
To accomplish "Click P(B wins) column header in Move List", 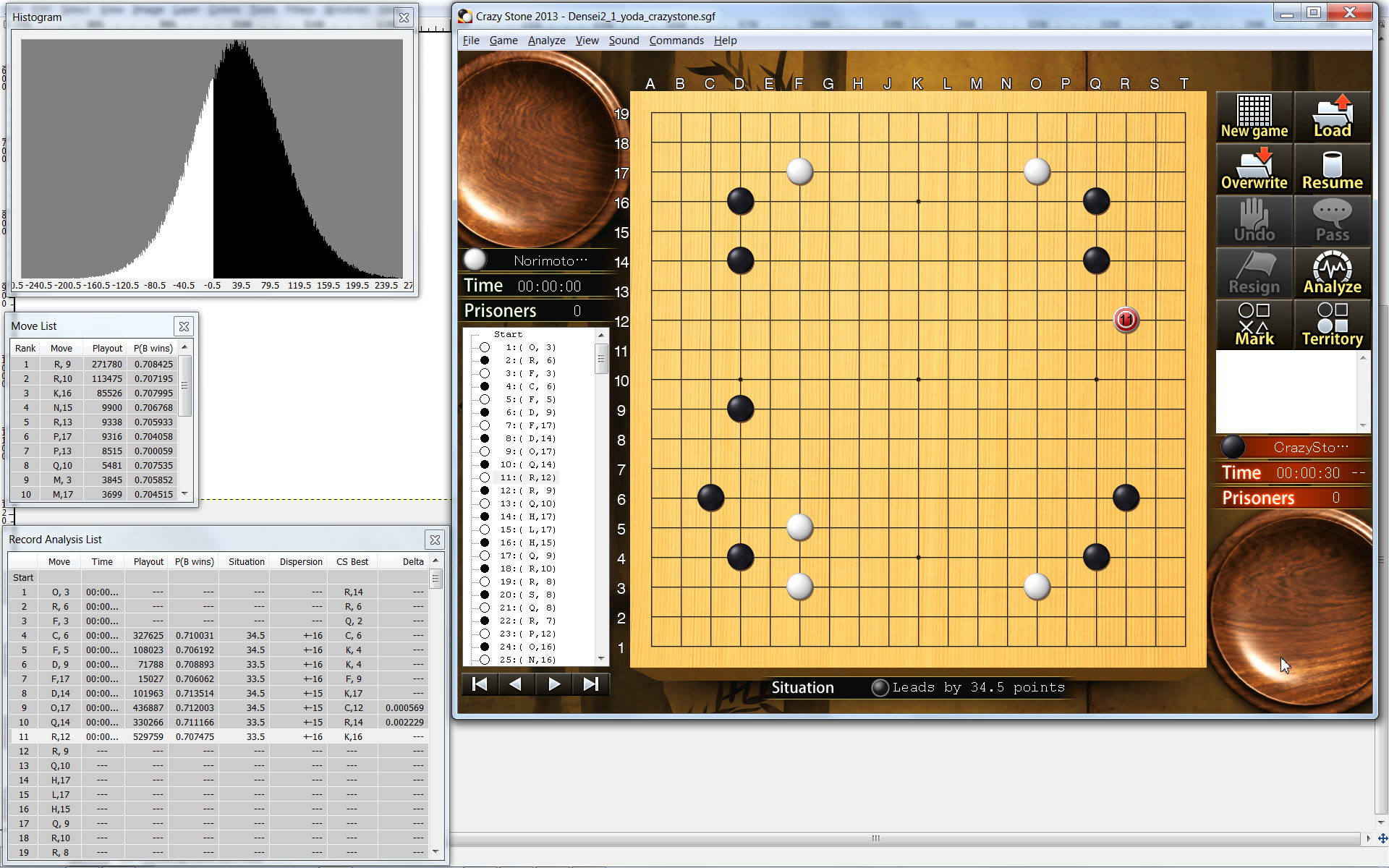I will click(153, 348).
